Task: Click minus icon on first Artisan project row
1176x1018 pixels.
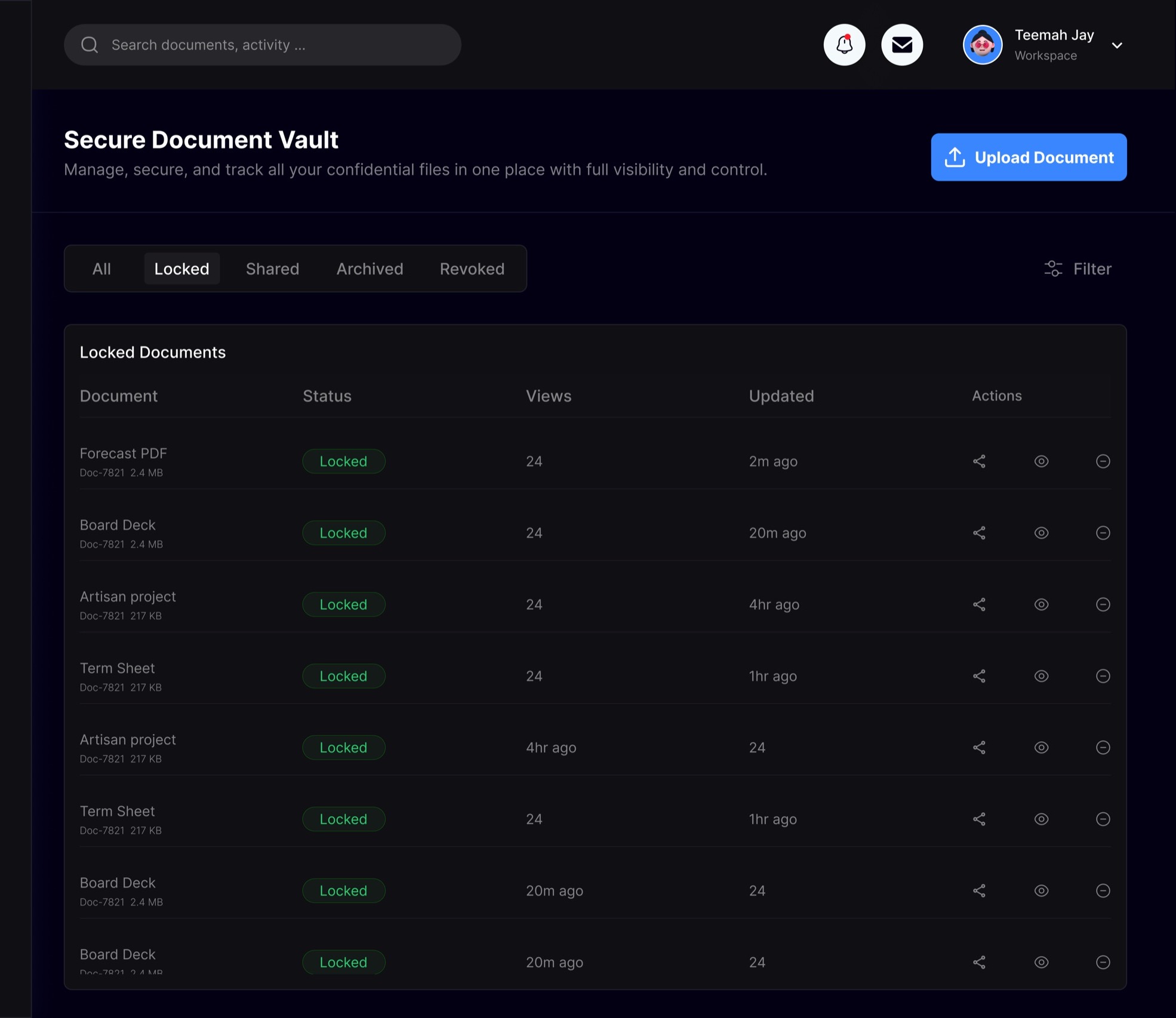Action: tap(1103, 604)
